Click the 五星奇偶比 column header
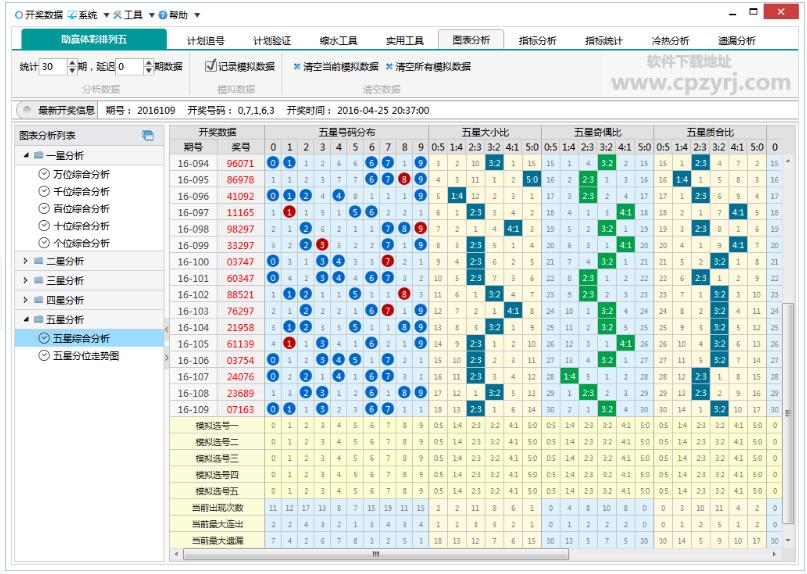This screenshot has height=574, width=807. pos(598,132)
